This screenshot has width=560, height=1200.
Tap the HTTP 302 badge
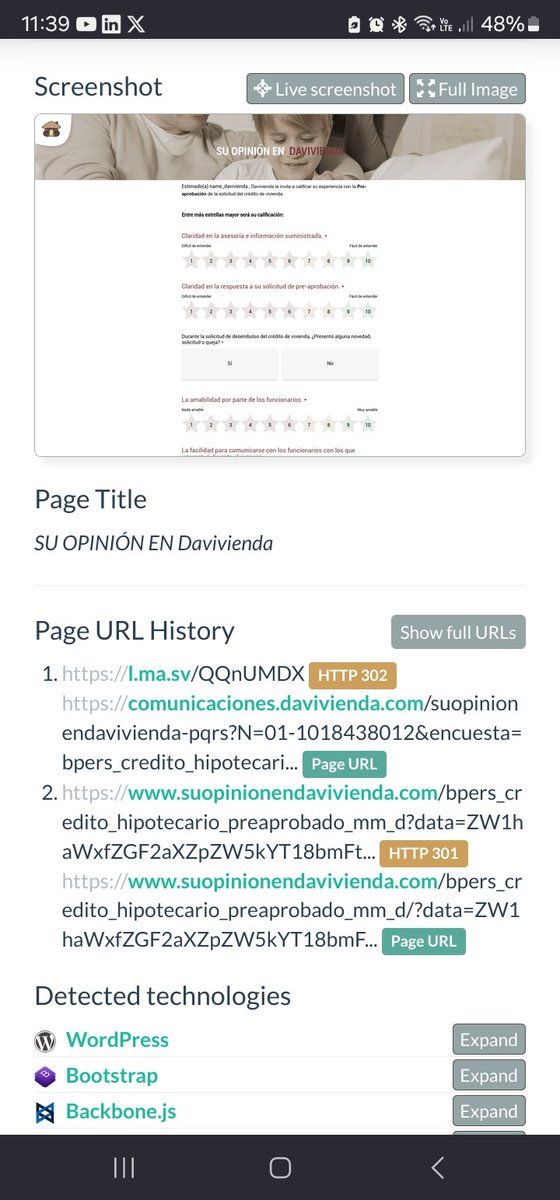coord(353,676)
